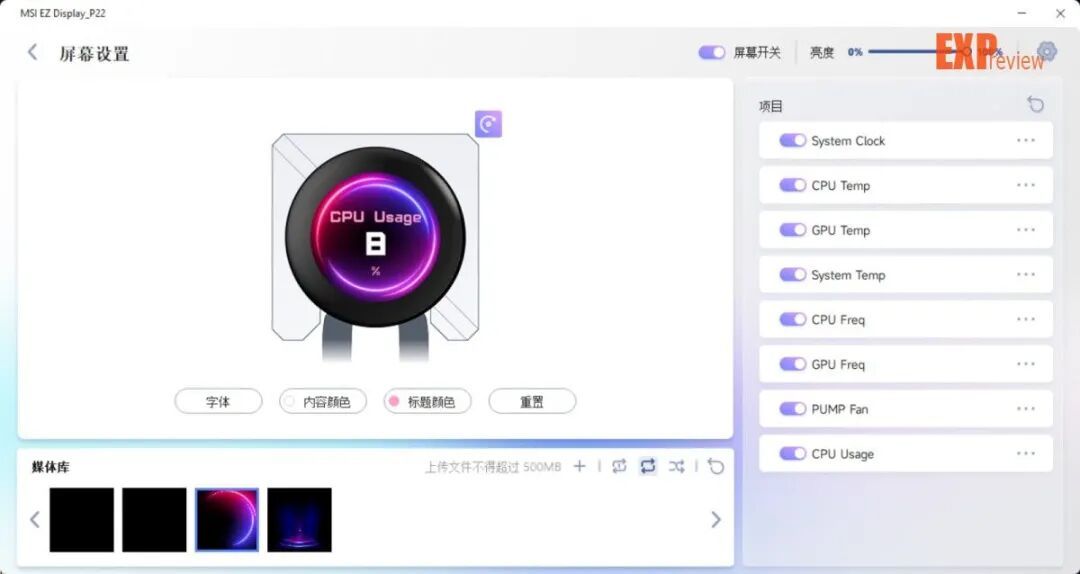The width and height of the screenshot is (1080, 574).
Task: Click the 重置 reset button
Action: pos(532,402)
